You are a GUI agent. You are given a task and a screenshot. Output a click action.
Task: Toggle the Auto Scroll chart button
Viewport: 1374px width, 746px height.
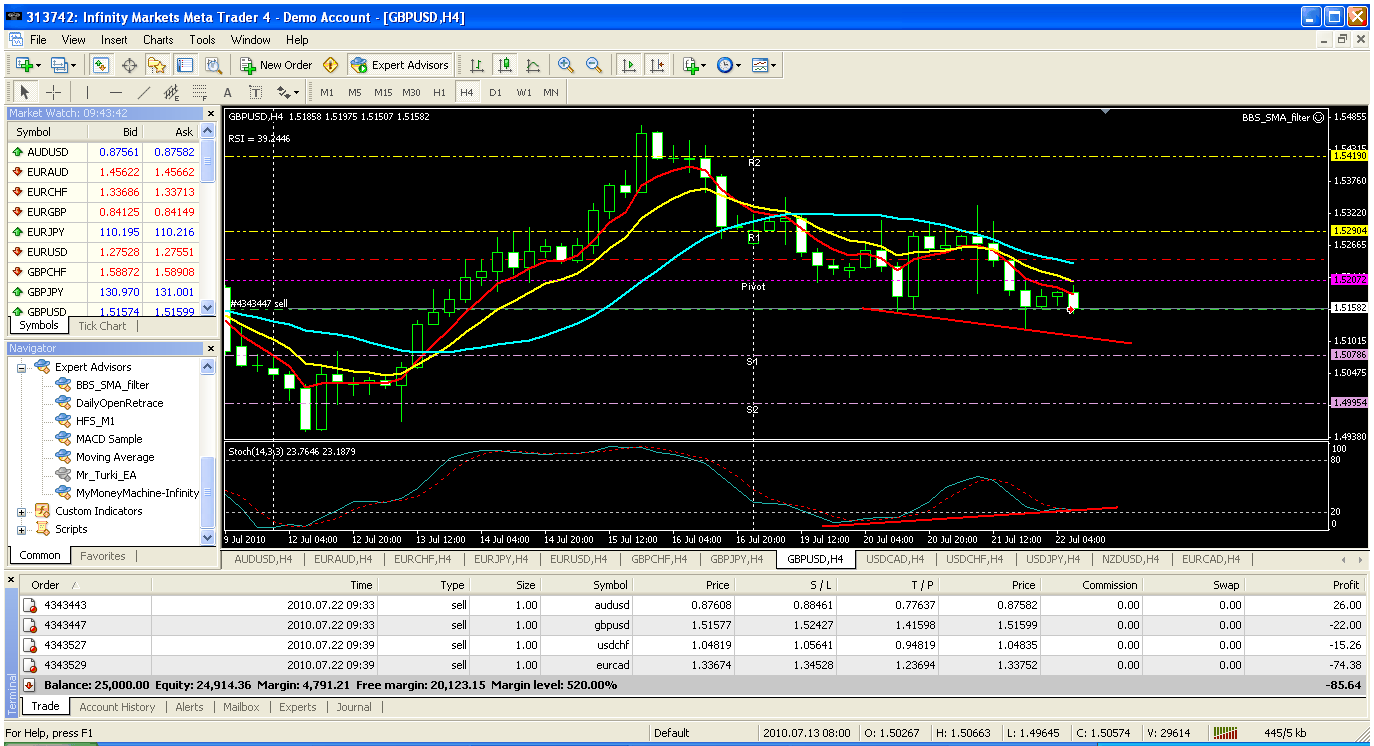point(629,65)
